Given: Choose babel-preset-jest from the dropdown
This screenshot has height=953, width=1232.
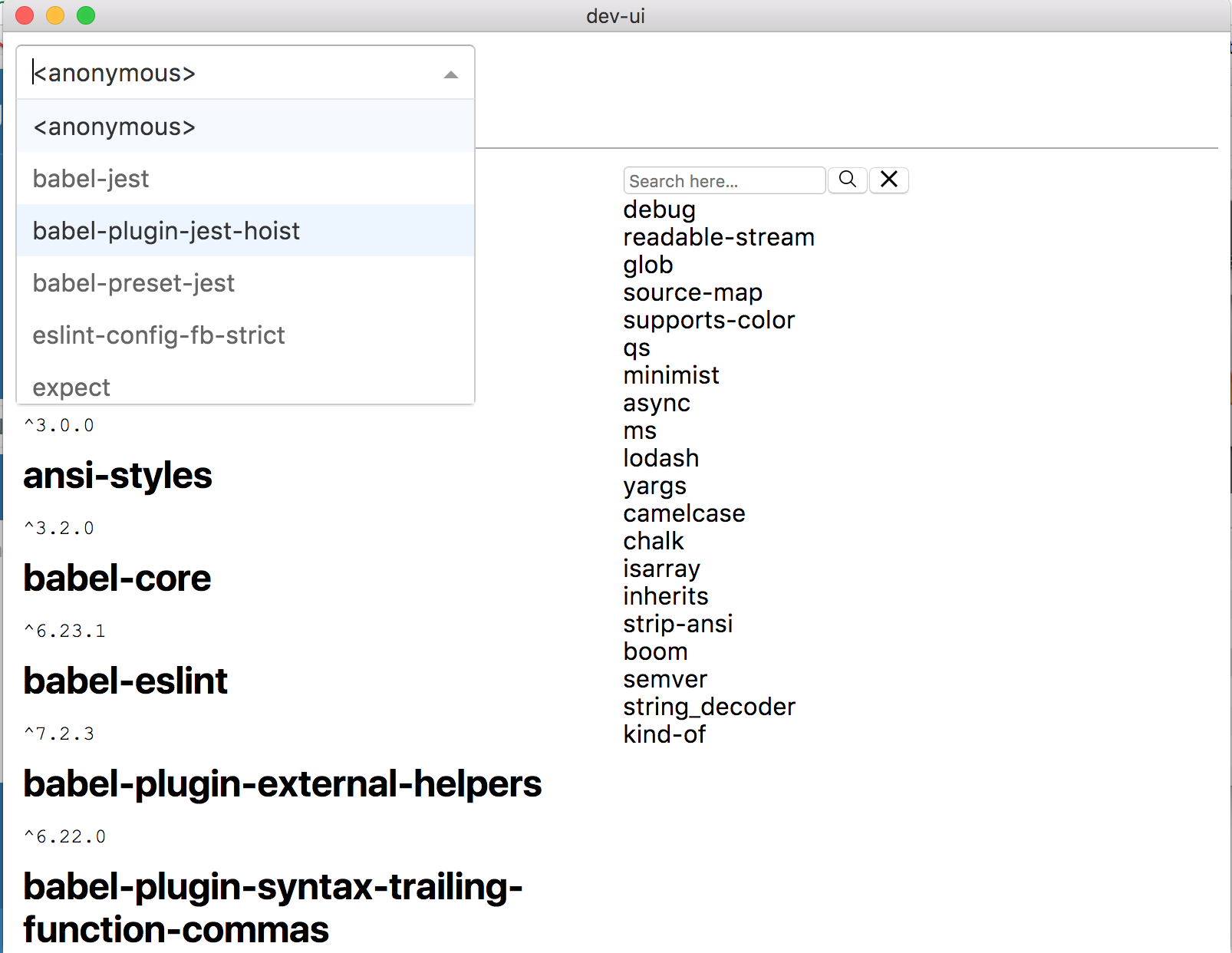Looking at the screenshot, I should click(245, 282).
